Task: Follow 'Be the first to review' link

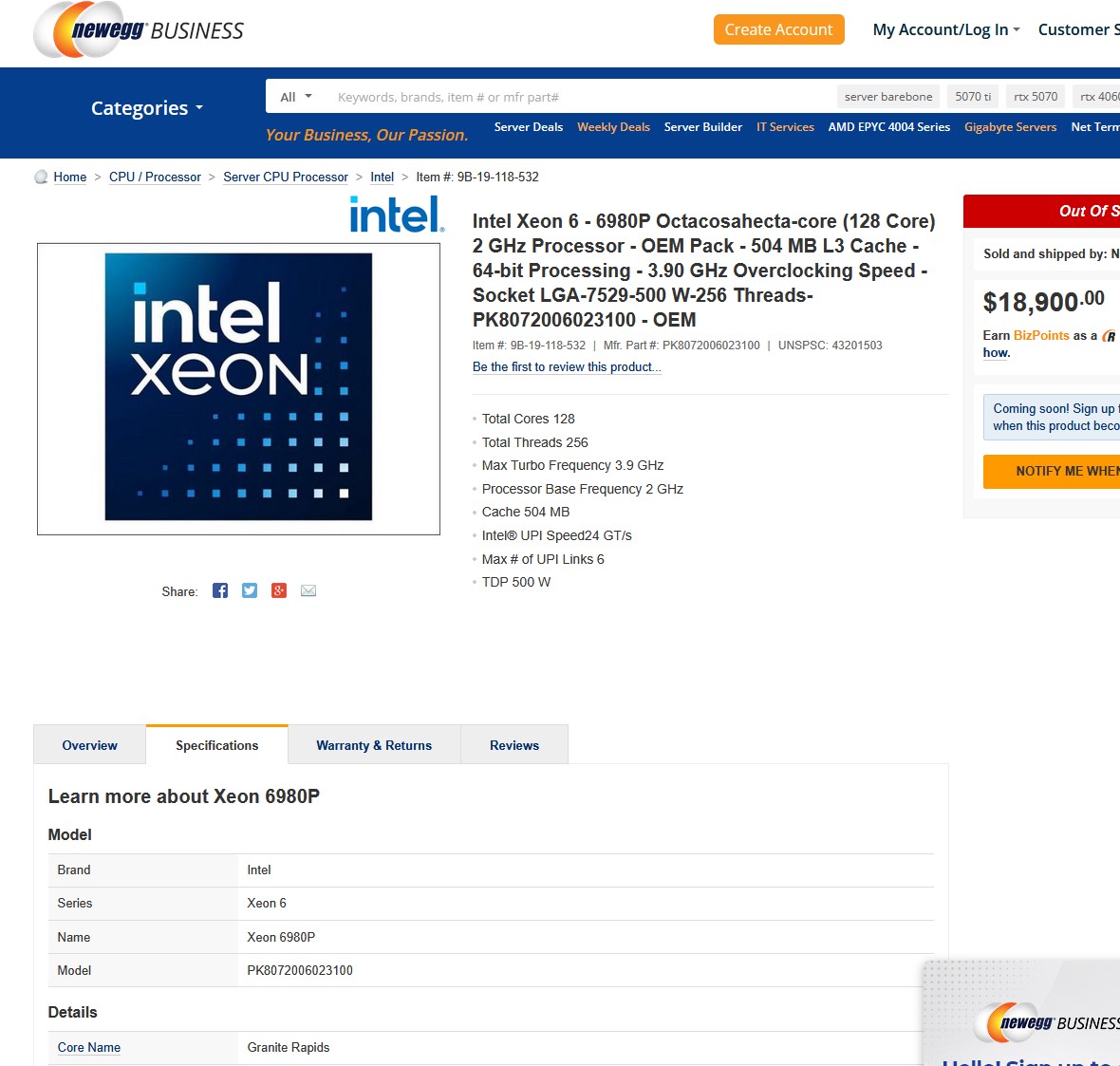Action: coord(567,367)
